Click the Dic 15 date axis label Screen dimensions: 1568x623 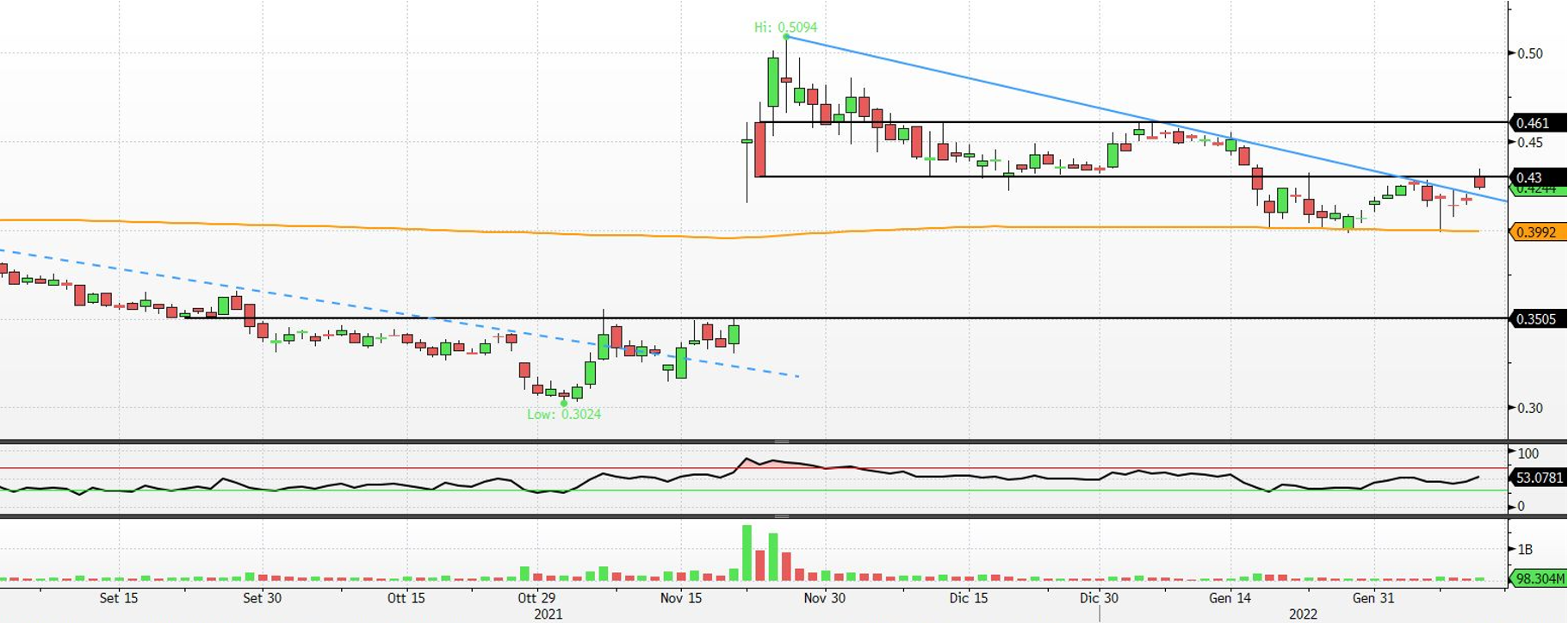968,598
